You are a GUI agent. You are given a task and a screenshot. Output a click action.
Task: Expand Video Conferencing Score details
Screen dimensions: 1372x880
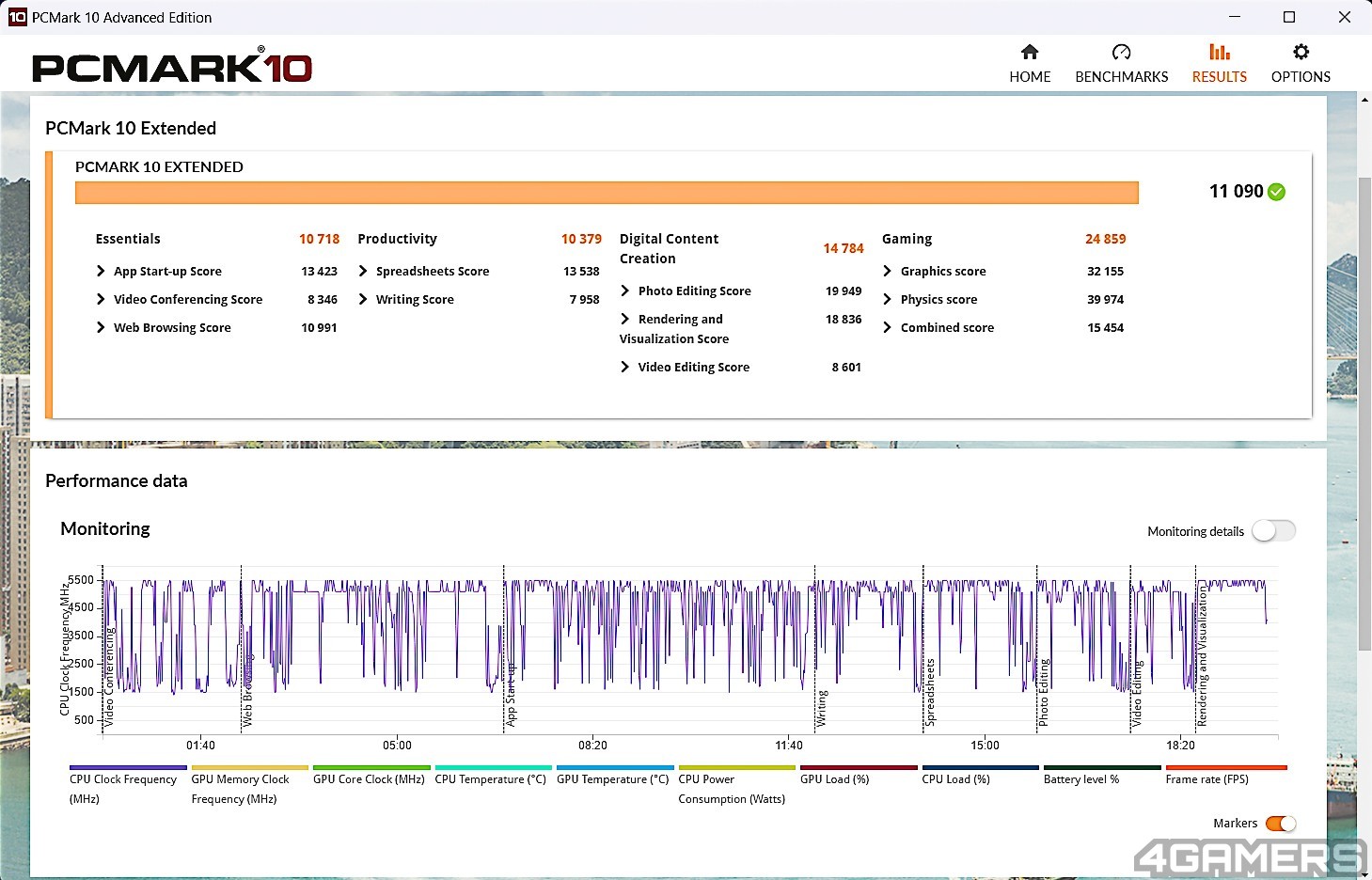[101, 299]
